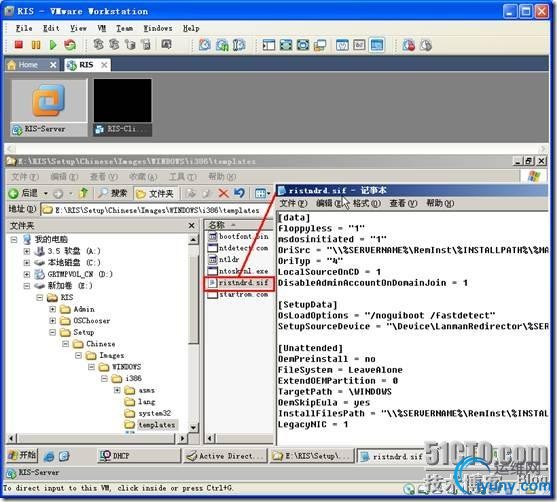This screenshot has width=557, height=502.
Task: Click the show sidebar toolbar icon
Action: click(x=269, y=45)
